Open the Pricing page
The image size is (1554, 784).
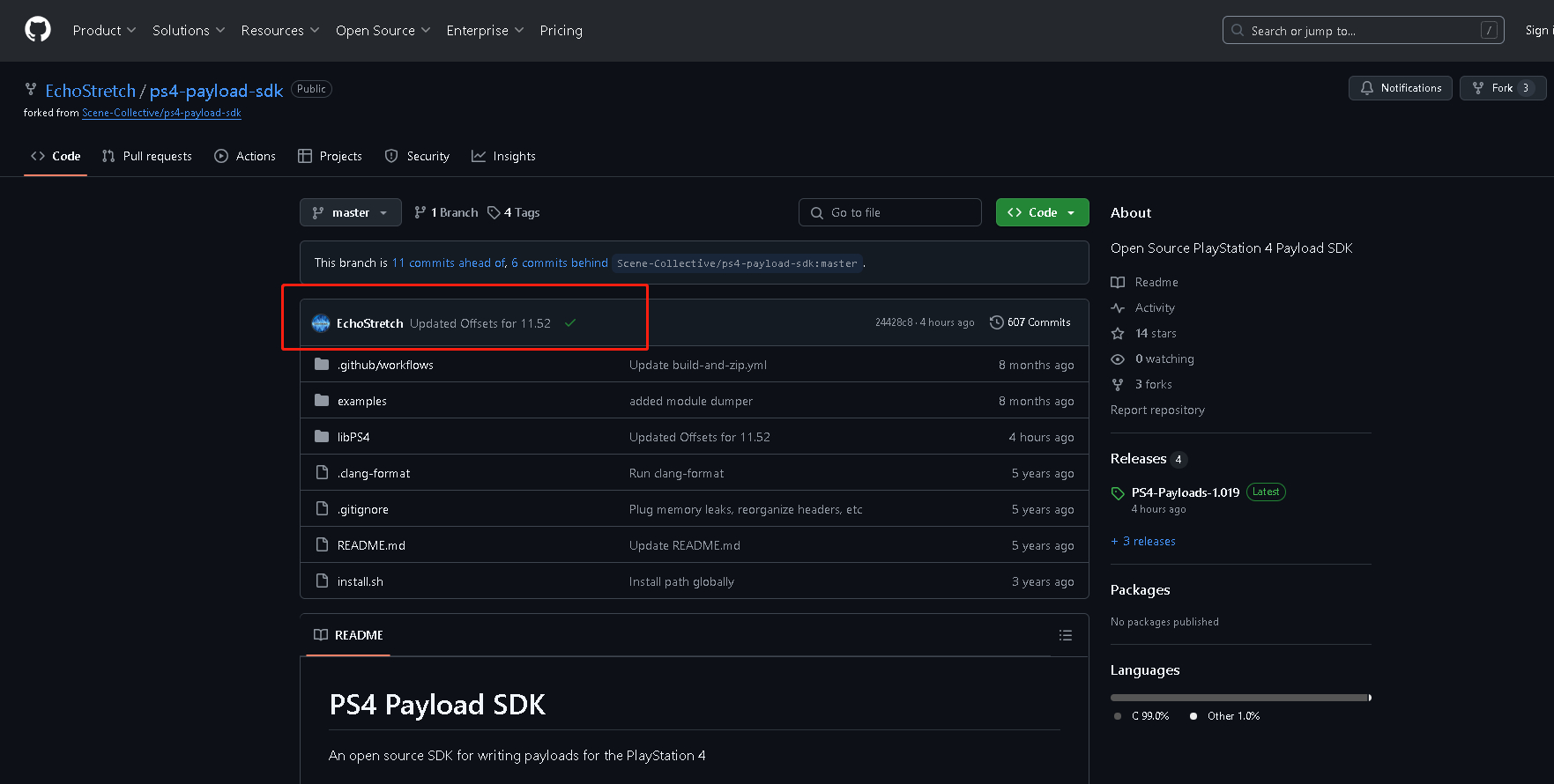pos(561,30)
